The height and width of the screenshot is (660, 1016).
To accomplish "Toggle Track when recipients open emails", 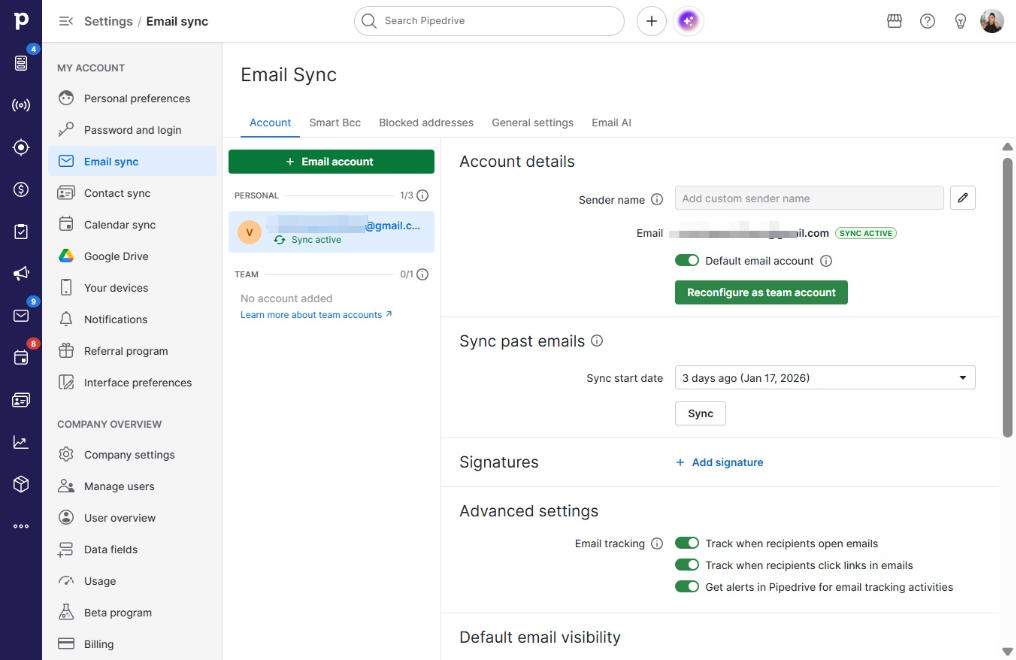I will pos(687,543).
